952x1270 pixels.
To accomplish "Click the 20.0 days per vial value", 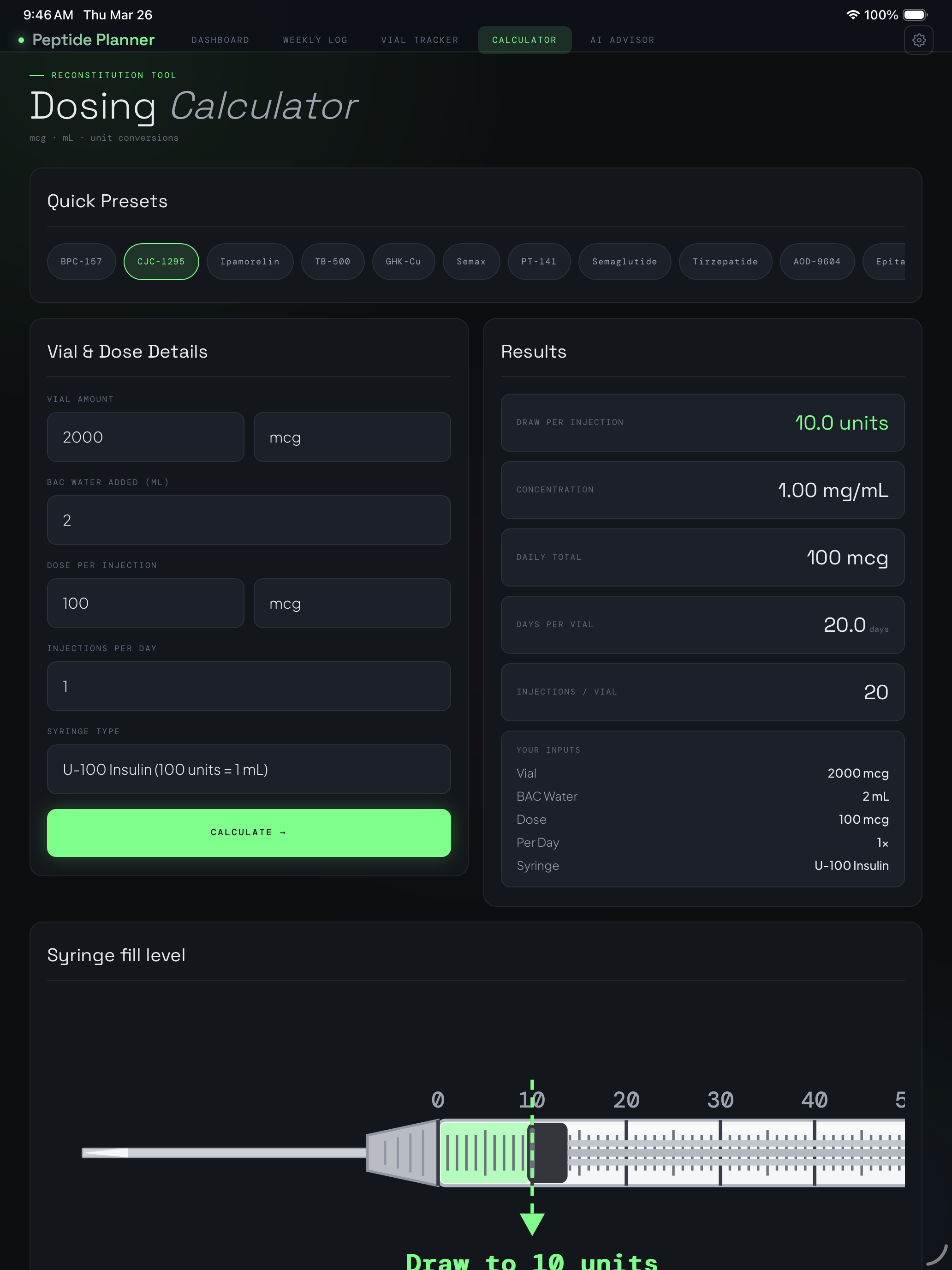I will (856, 625).
